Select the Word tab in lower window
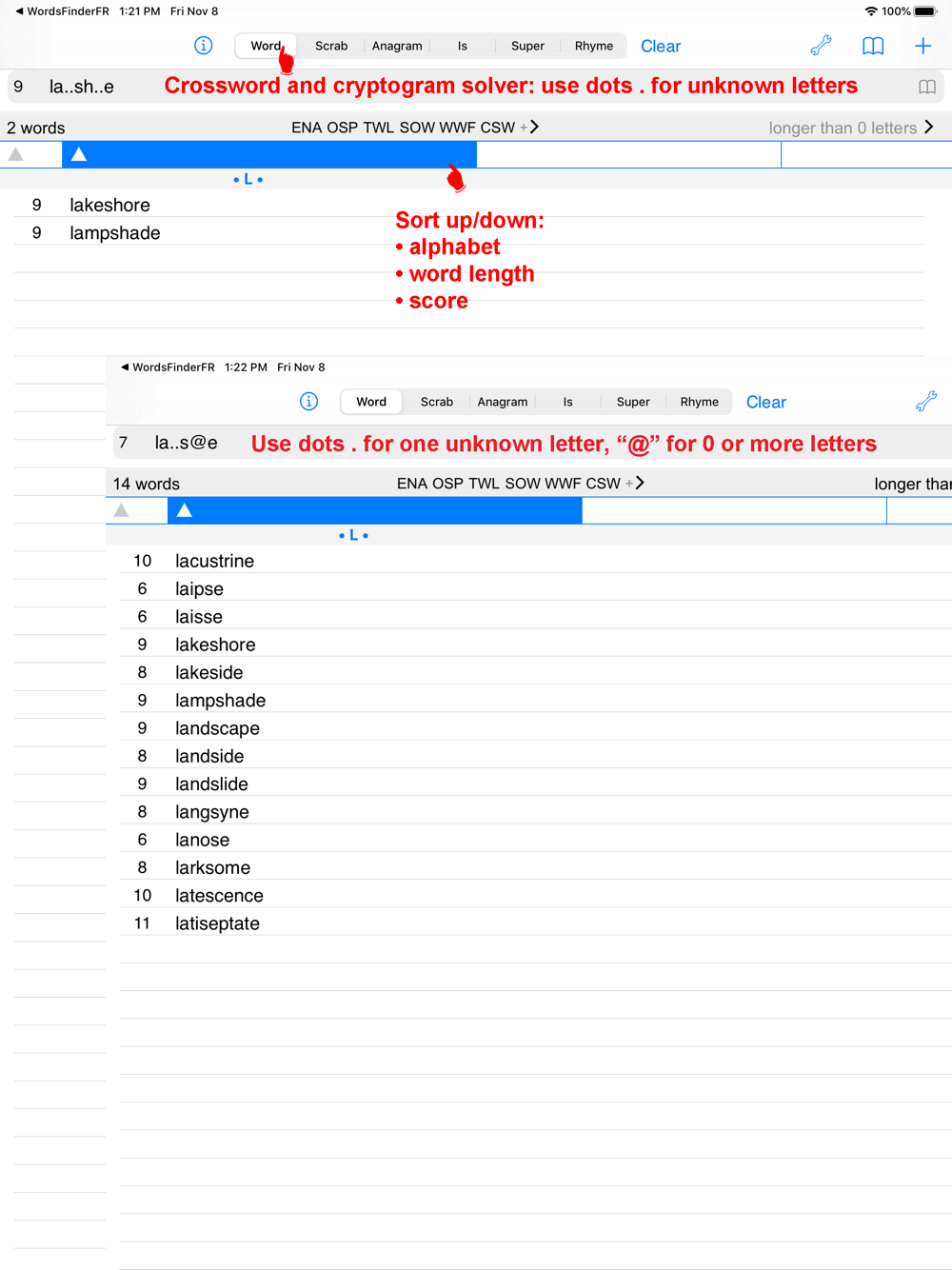 click(371, 402)
